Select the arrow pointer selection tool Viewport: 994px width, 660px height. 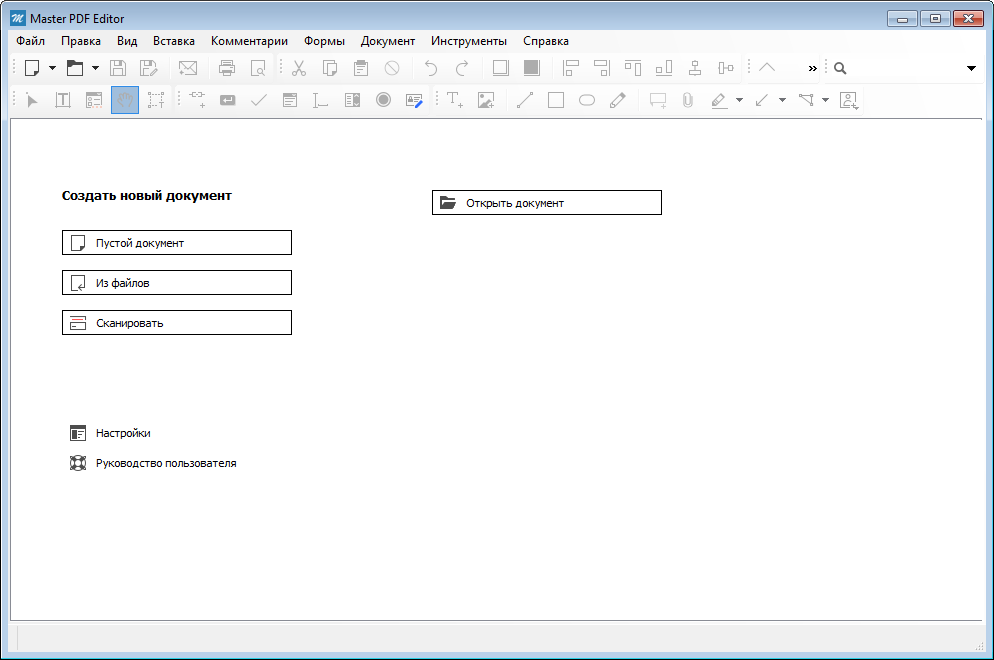[32, 100]
